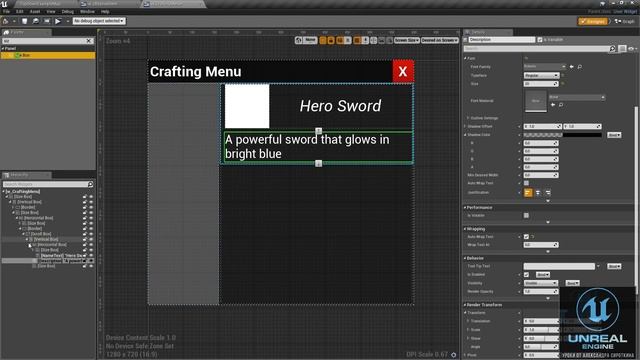Click the Font Family browse magnifier icon
The width and height of the screenshot is (640, 360).
(x=580, y=67)
